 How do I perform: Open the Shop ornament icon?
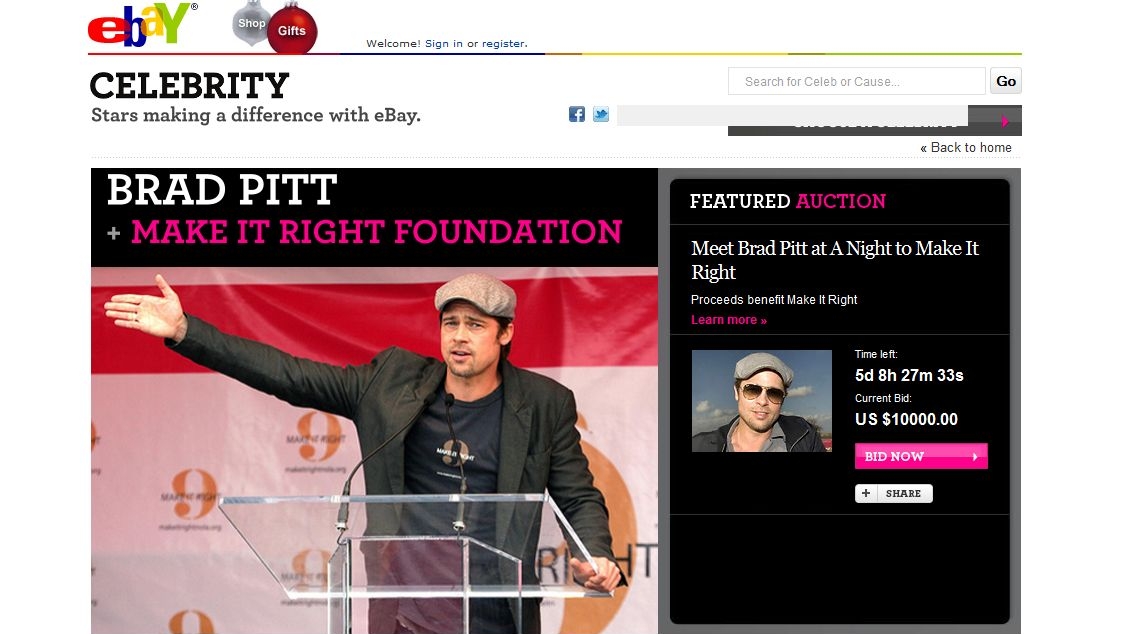click(251, 23)
